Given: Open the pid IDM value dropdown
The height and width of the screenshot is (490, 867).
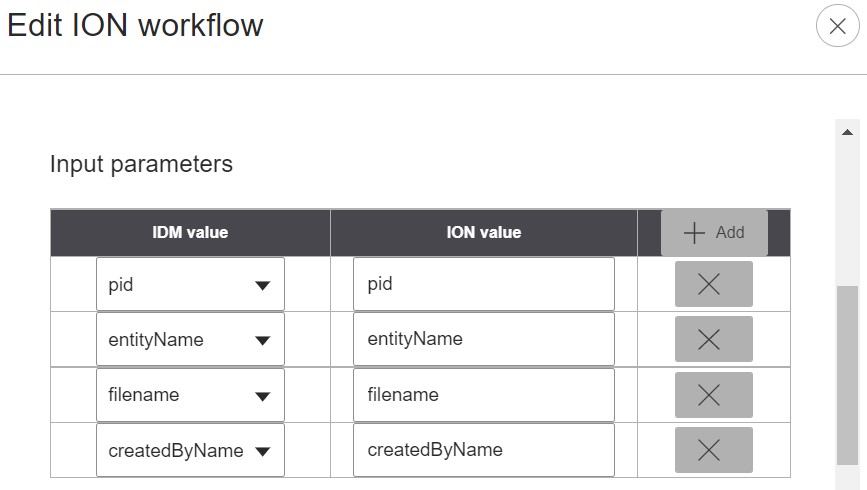Looking at the screenshot, I should 190,285.
